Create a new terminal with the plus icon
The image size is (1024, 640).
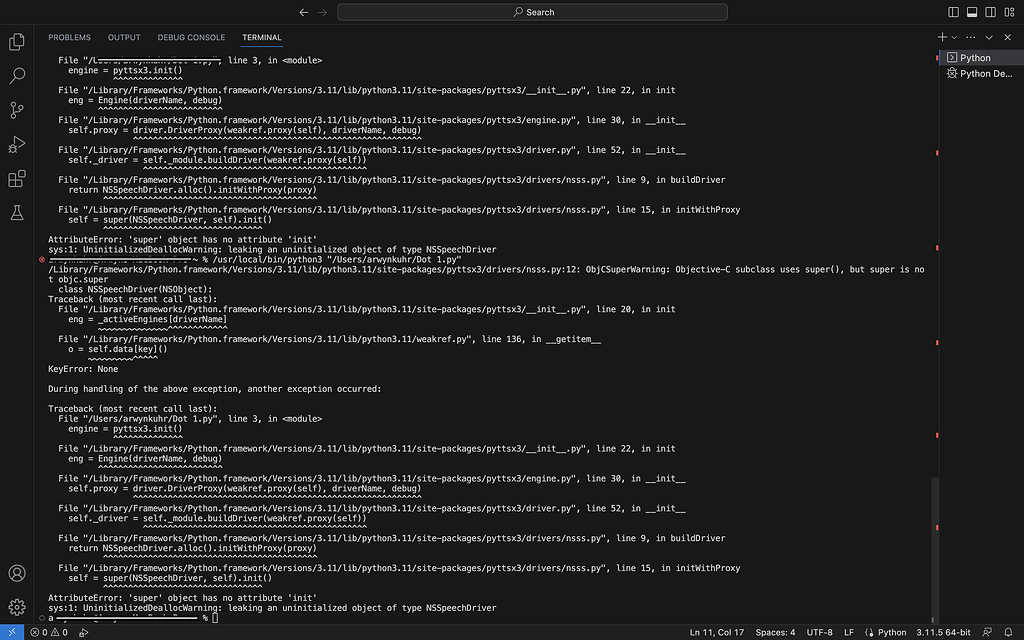point(941,37)
